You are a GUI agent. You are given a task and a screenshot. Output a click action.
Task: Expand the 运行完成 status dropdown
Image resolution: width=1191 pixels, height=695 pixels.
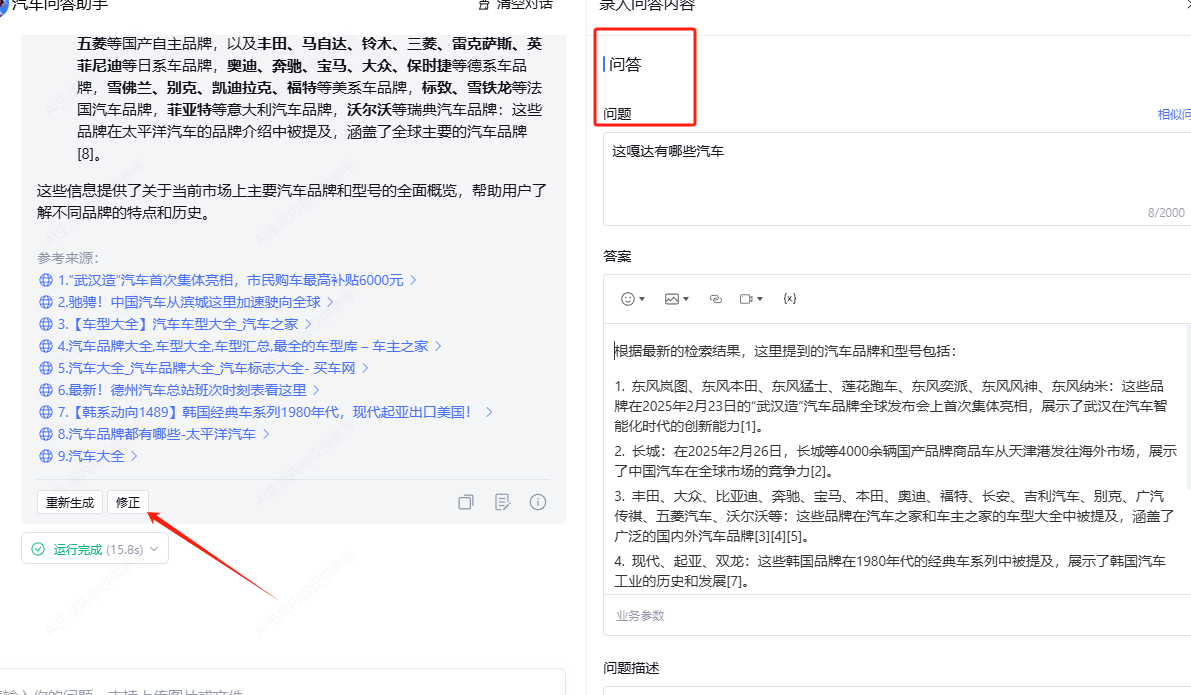click(154, 549)
